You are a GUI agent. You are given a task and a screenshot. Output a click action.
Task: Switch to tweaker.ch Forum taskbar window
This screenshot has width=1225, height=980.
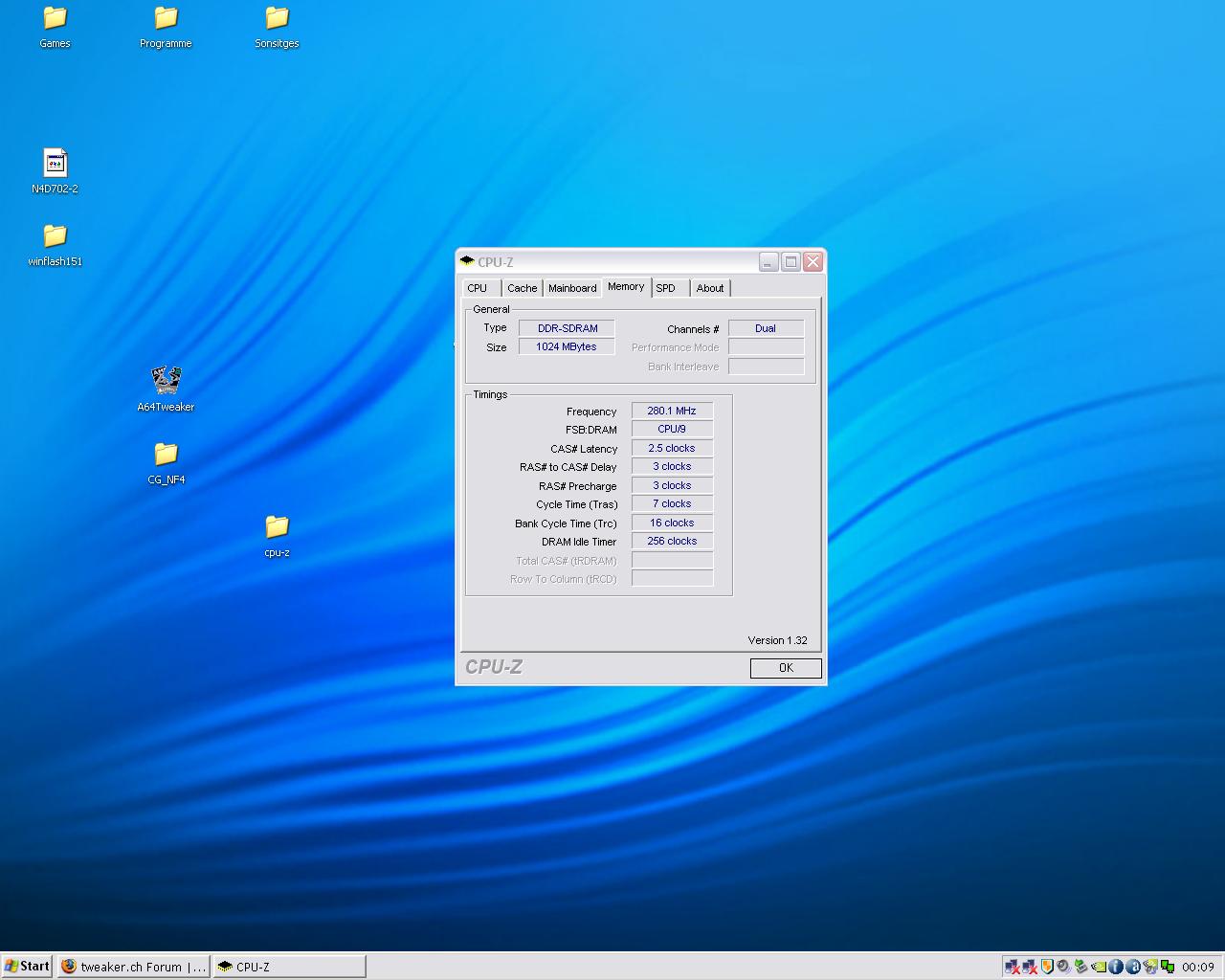pyautogui.click(x=133, y=967)
